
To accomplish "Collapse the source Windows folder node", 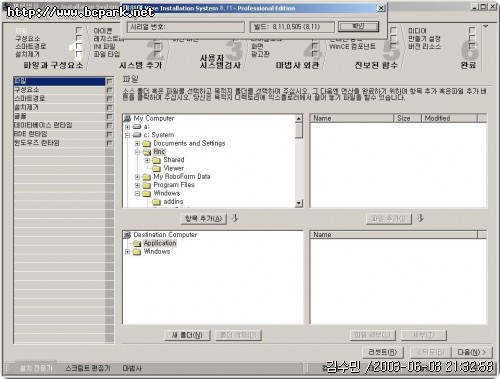I will pyautogui.click(x=137, y=194).
